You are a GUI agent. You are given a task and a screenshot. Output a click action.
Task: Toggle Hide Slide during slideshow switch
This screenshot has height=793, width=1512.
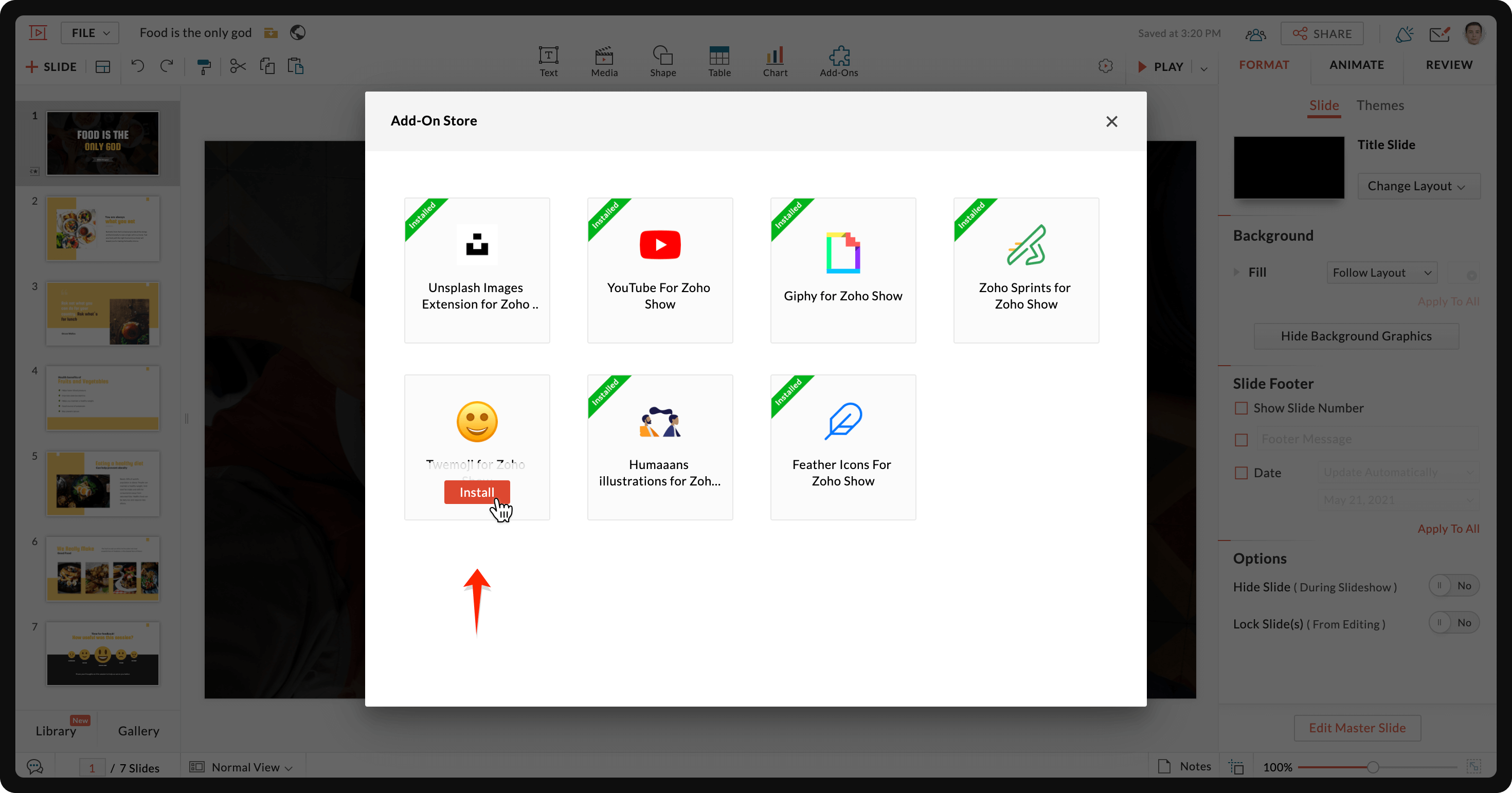(1453, 586)
